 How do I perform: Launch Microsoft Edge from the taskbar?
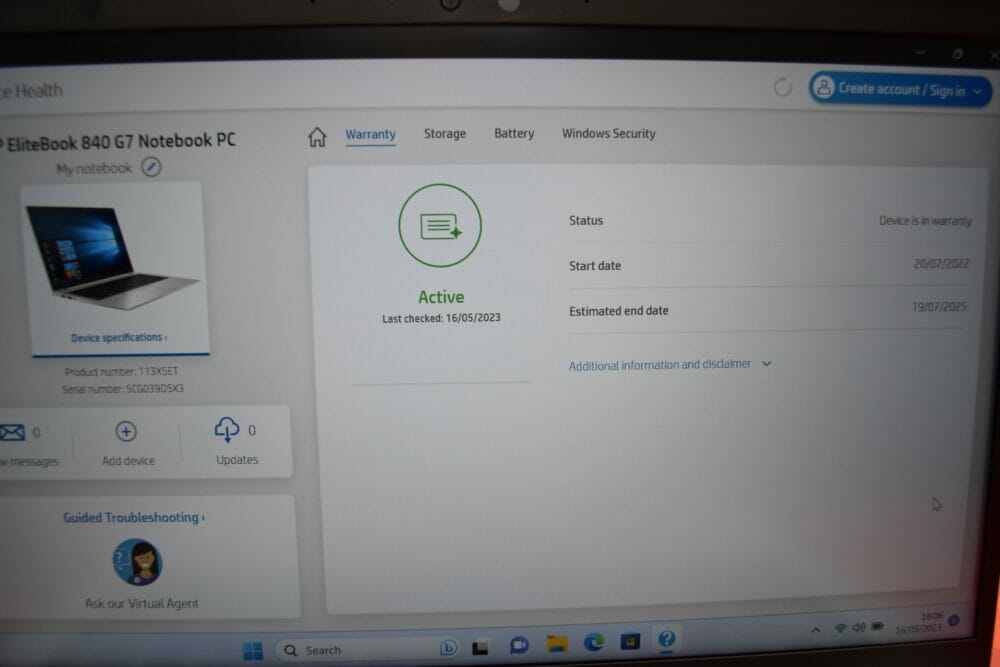point(594,642)
